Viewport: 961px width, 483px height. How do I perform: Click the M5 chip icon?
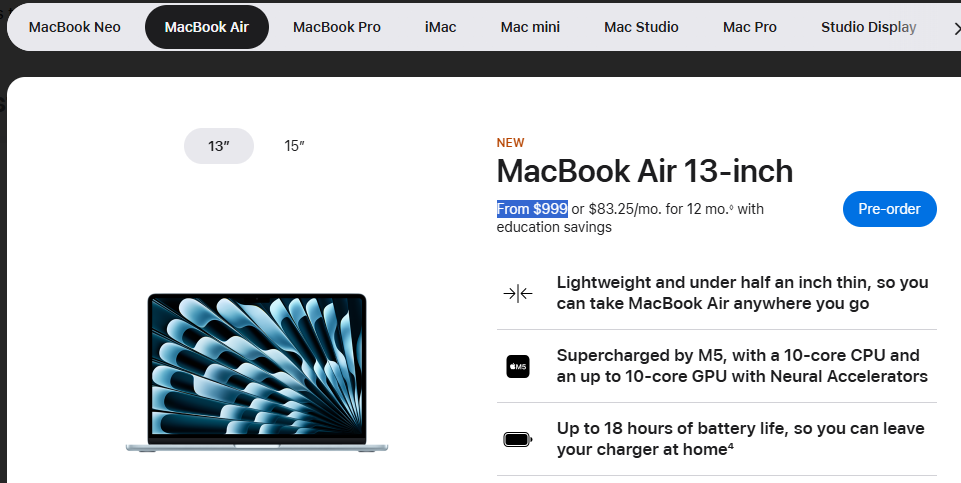tap(518, 367)
